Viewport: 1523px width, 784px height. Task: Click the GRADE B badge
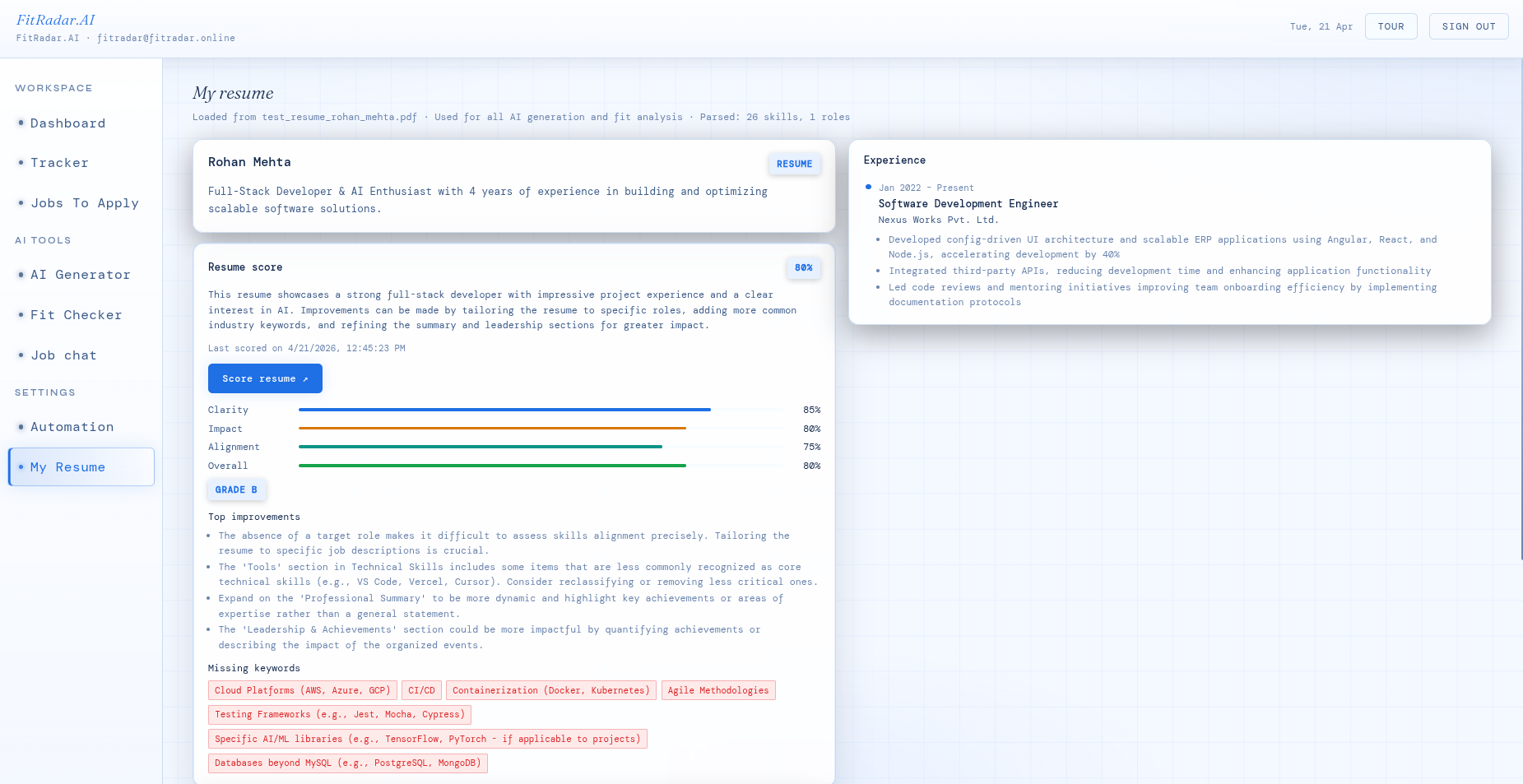236,489
